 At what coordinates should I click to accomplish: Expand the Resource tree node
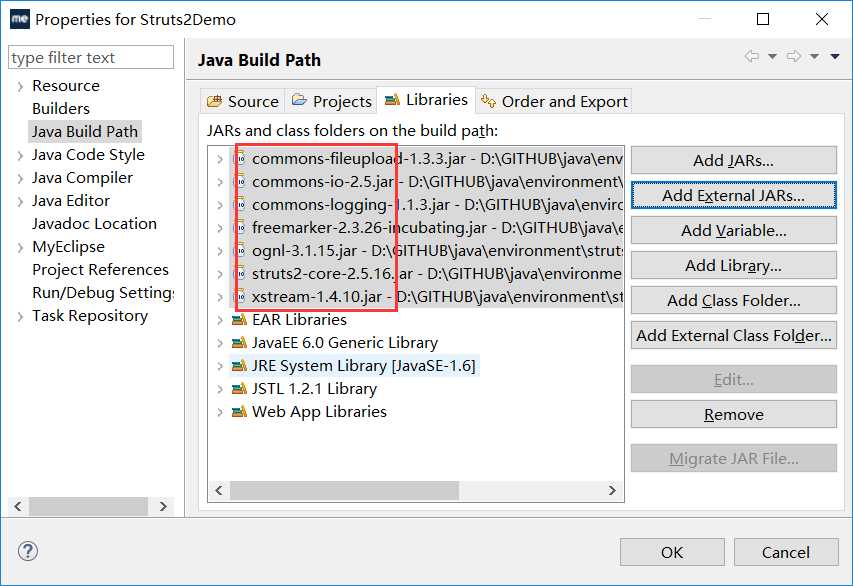click(20, 87)
